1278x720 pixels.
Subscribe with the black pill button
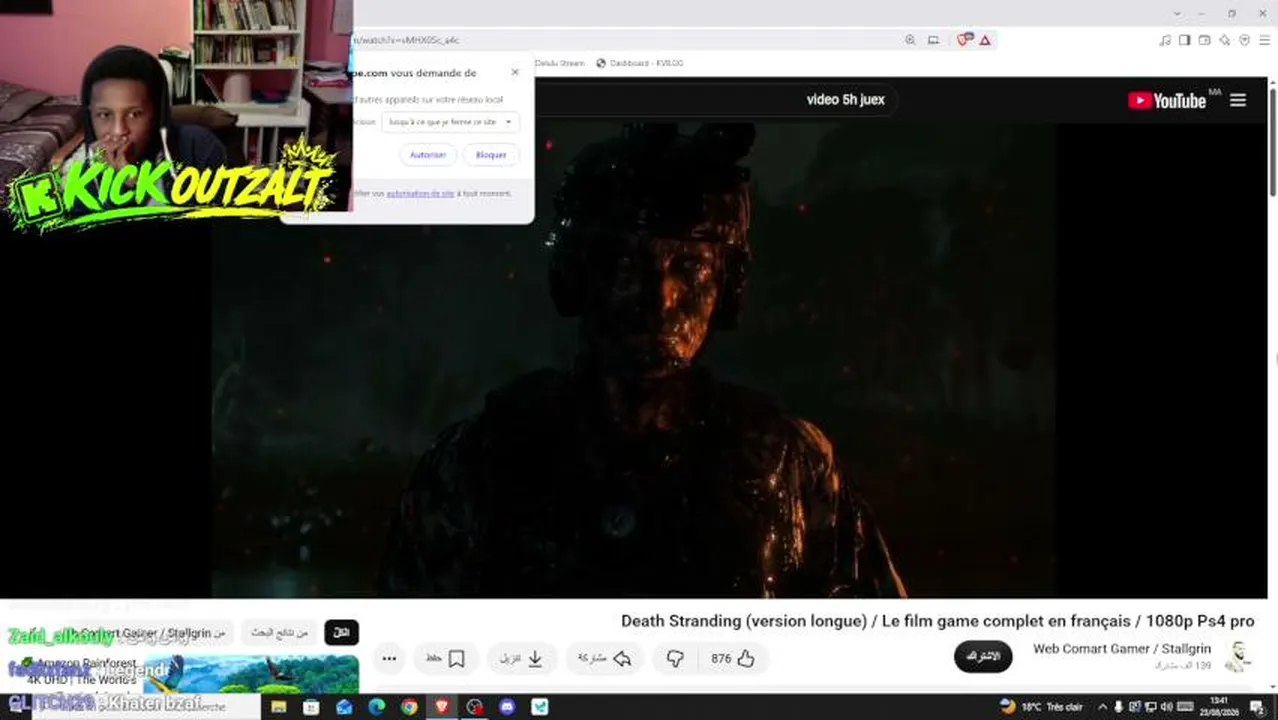(983, 656)
